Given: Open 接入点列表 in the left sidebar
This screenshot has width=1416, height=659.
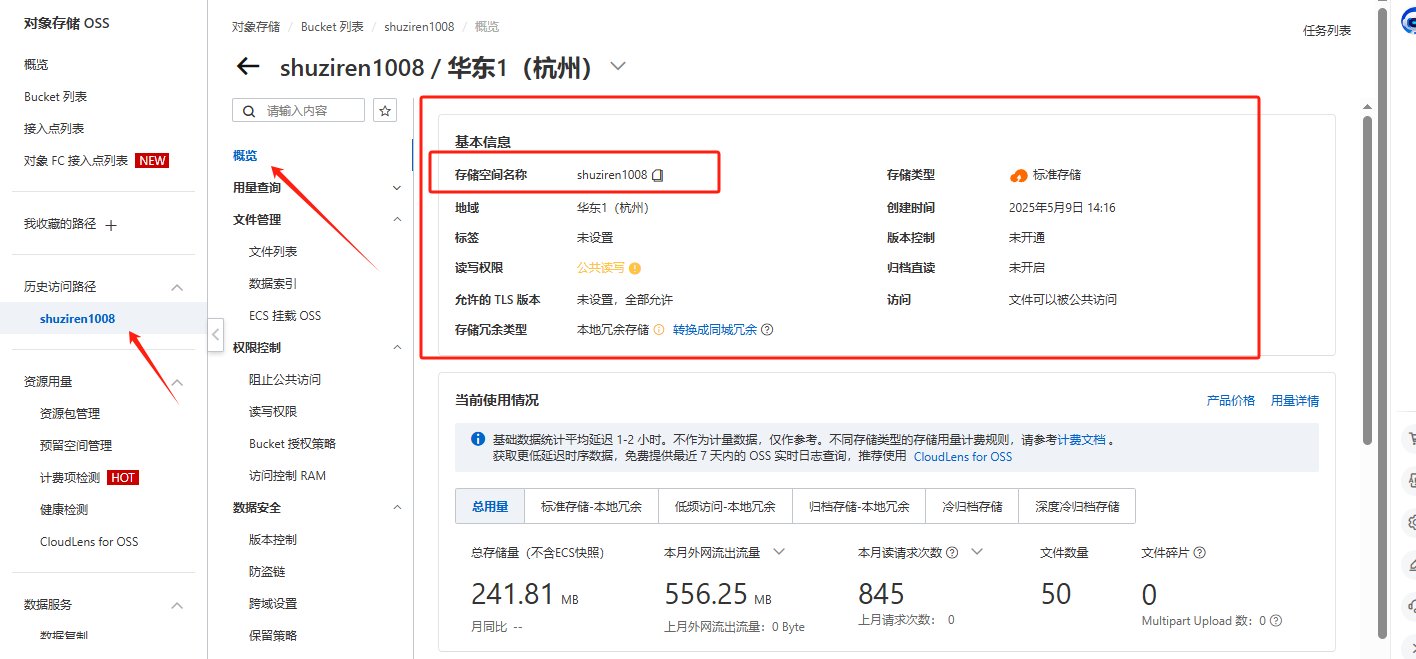Looking at the screenshot, I should click(x=54, y=129).
